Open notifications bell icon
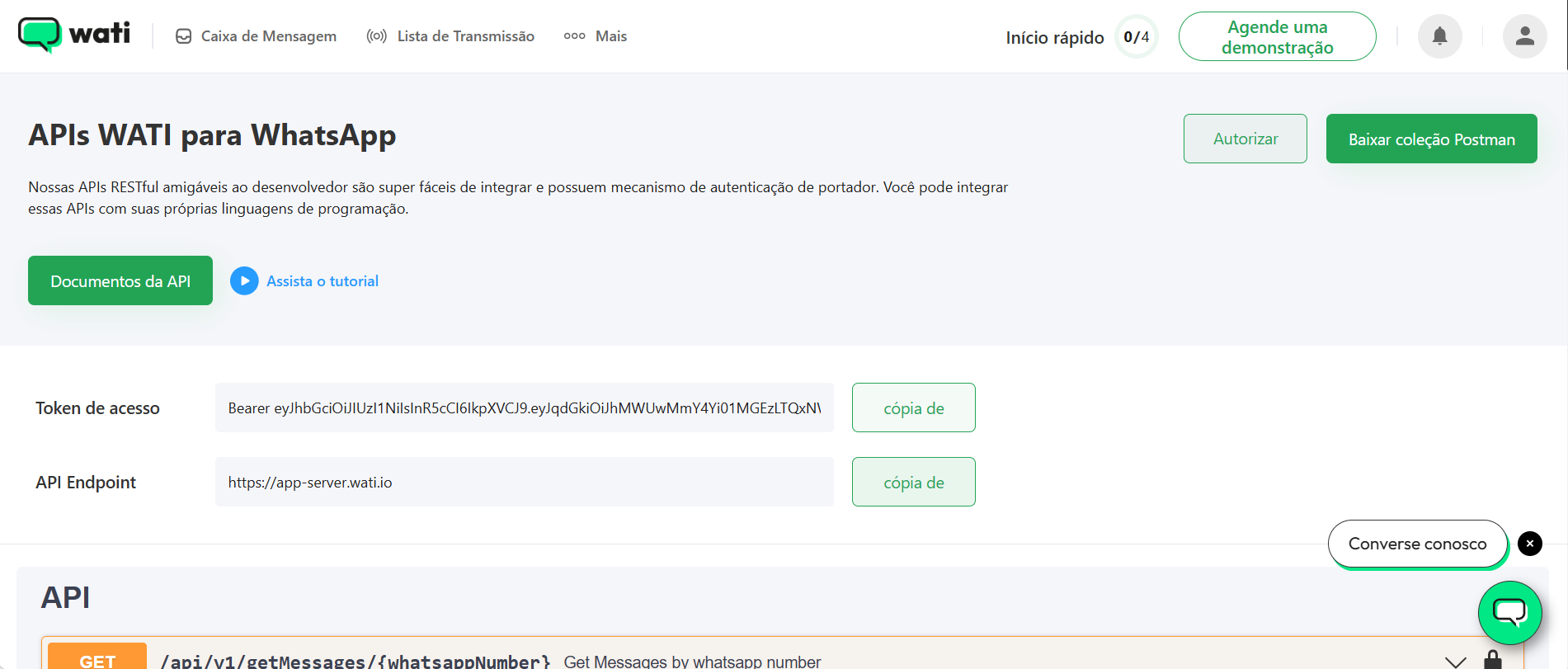 1439,36
